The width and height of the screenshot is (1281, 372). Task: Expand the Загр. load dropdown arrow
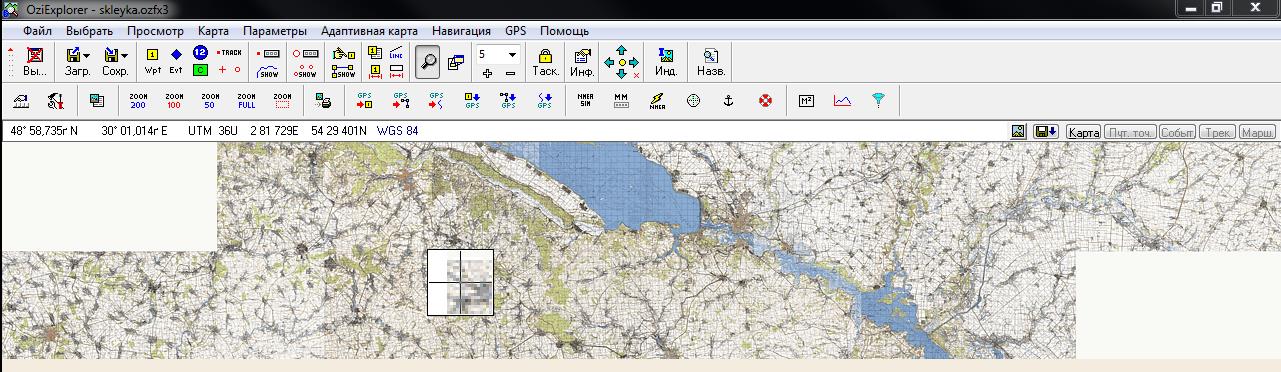(87, 56)
